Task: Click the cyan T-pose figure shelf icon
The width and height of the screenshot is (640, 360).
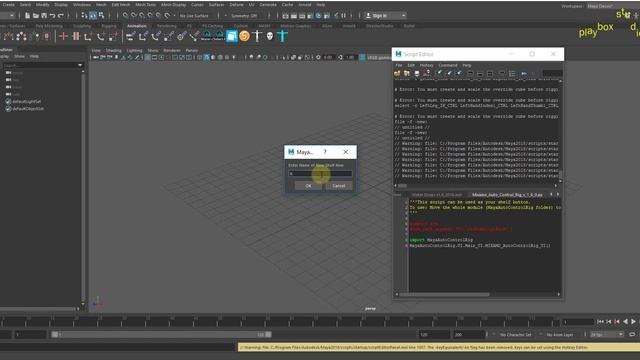Action: [282, 36]
